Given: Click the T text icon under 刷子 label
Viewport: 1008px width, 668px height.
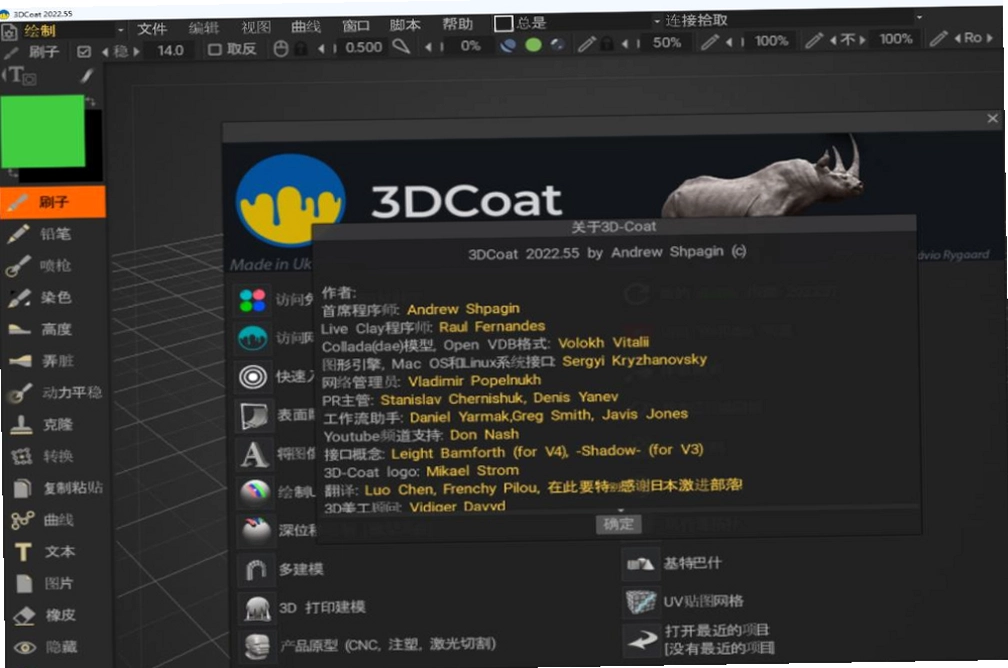Looking at the screenshot, I should [x=18, y=76].
